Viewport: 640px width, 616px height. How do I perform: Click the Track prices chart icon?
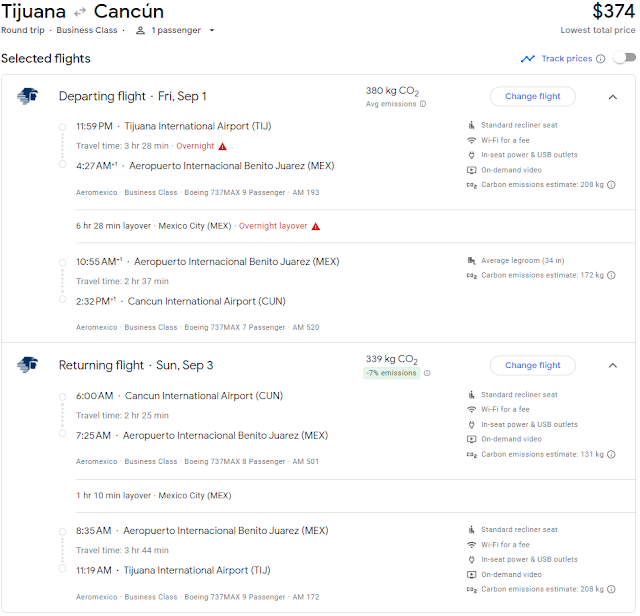pyautogui.click(x=530, y=59)
